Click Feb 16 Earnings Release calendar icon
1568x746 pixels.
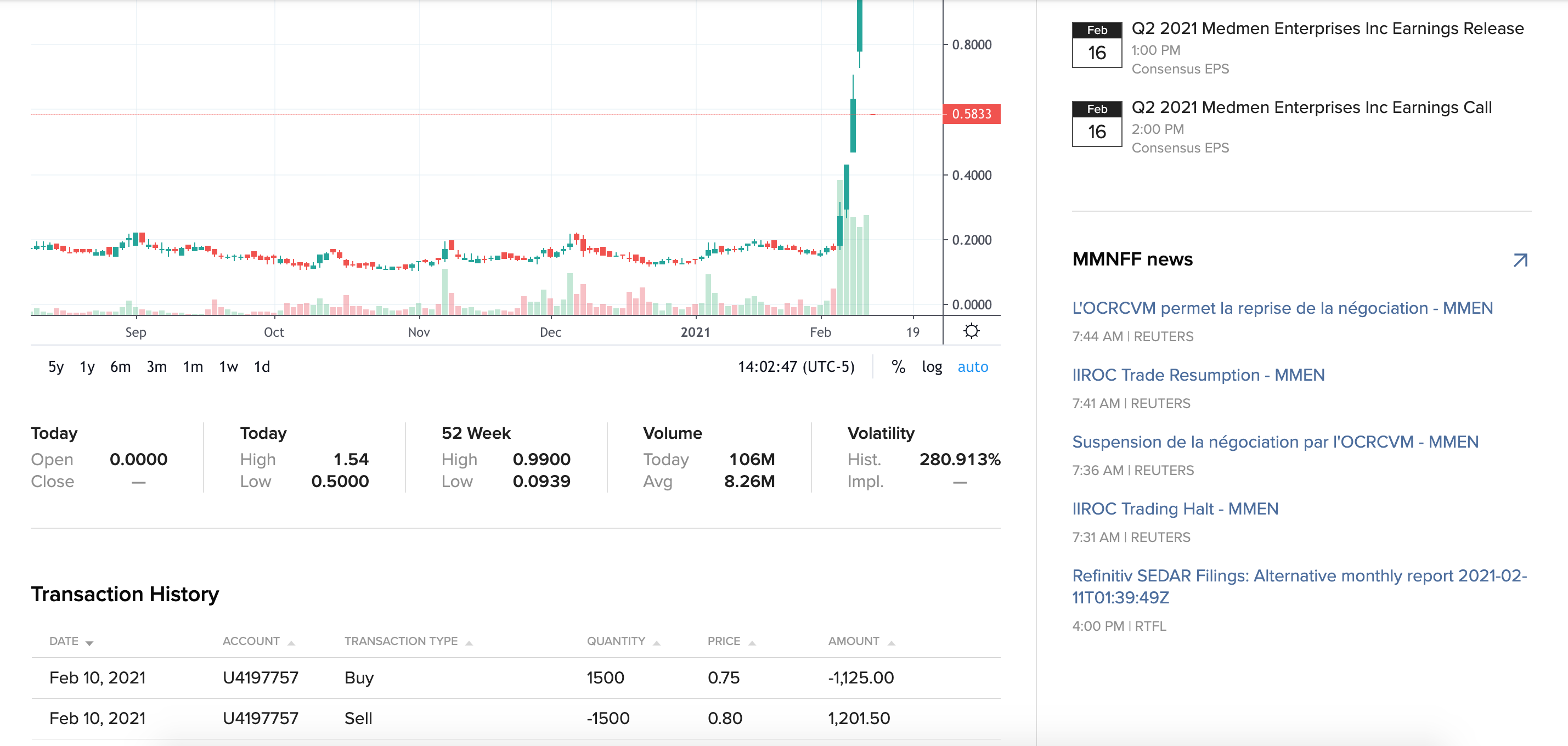tap(1096, 45)
